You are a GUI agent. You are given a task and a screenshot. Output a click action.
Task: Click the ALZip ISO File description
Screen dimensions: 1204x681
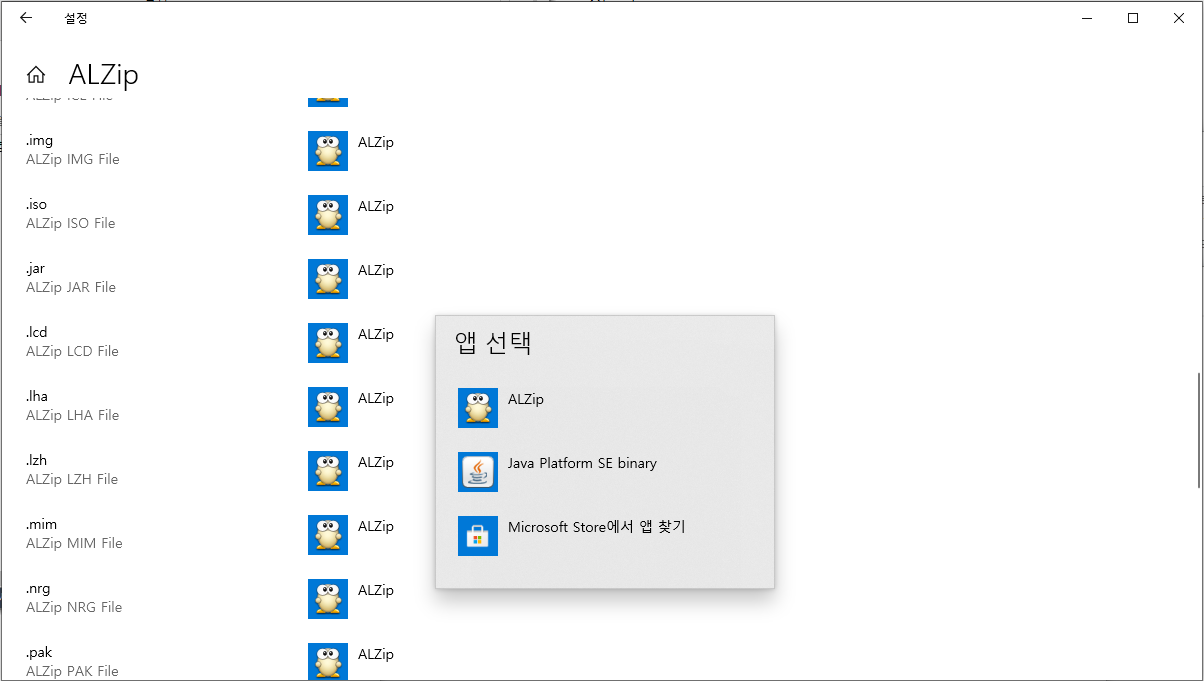click(70, 223)
